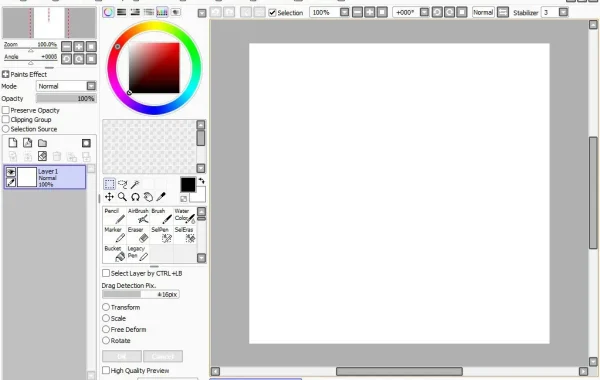This screenshot has width=600, height=380.
Task: Select the Lasso tool
Action: [122, 184]
